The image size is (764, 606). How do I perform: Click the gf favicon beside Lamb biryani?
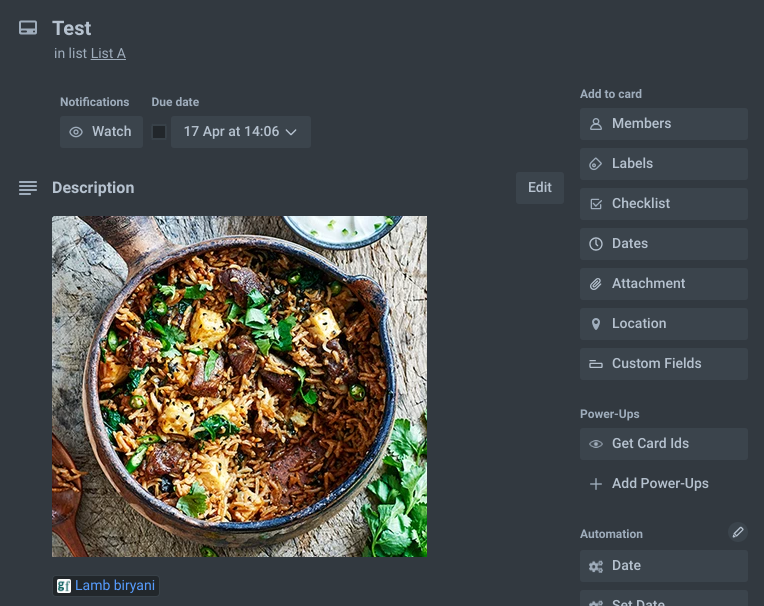64,586
